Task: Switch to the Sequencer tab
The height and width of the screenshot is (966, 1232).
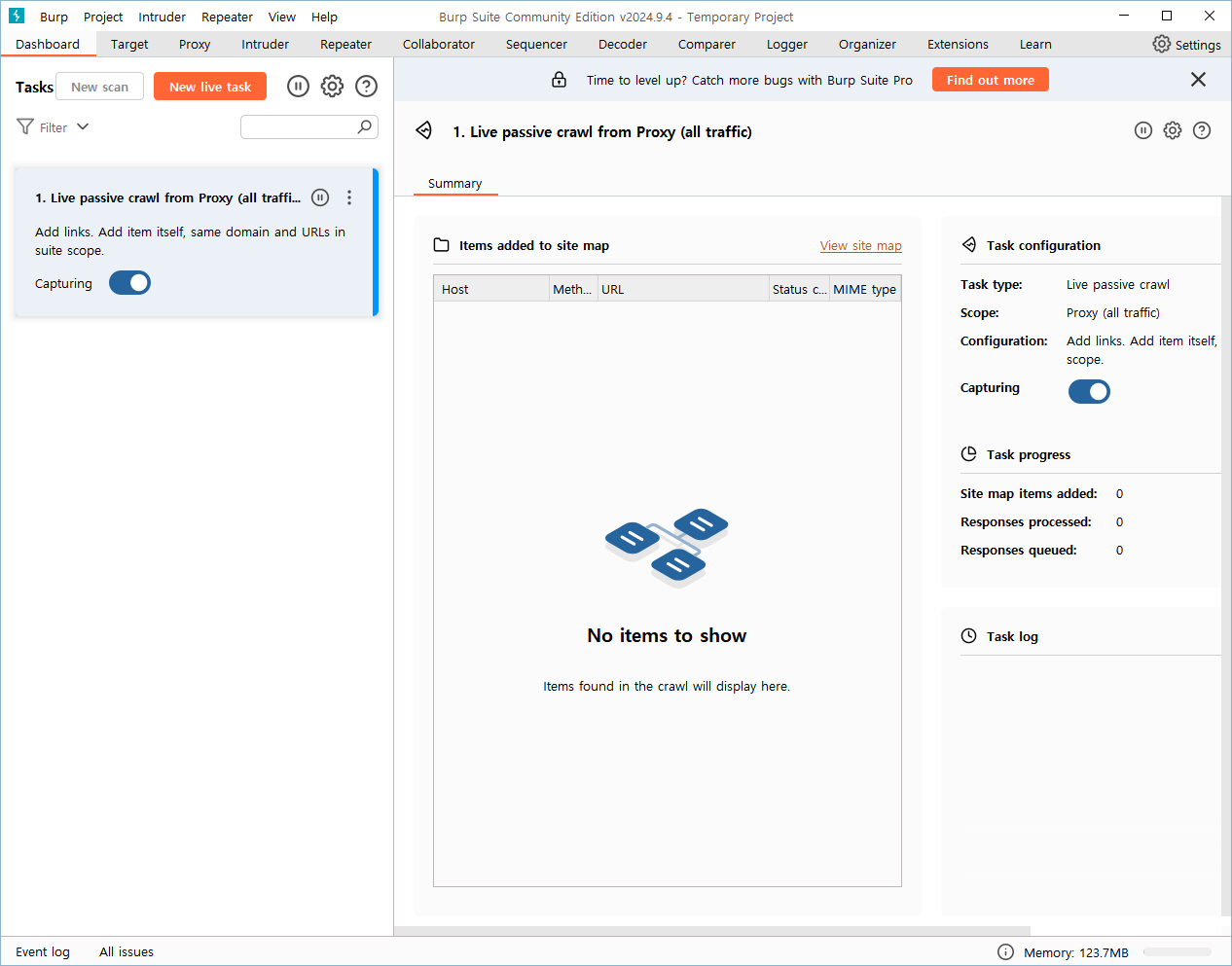Action: tap(536, 44)
